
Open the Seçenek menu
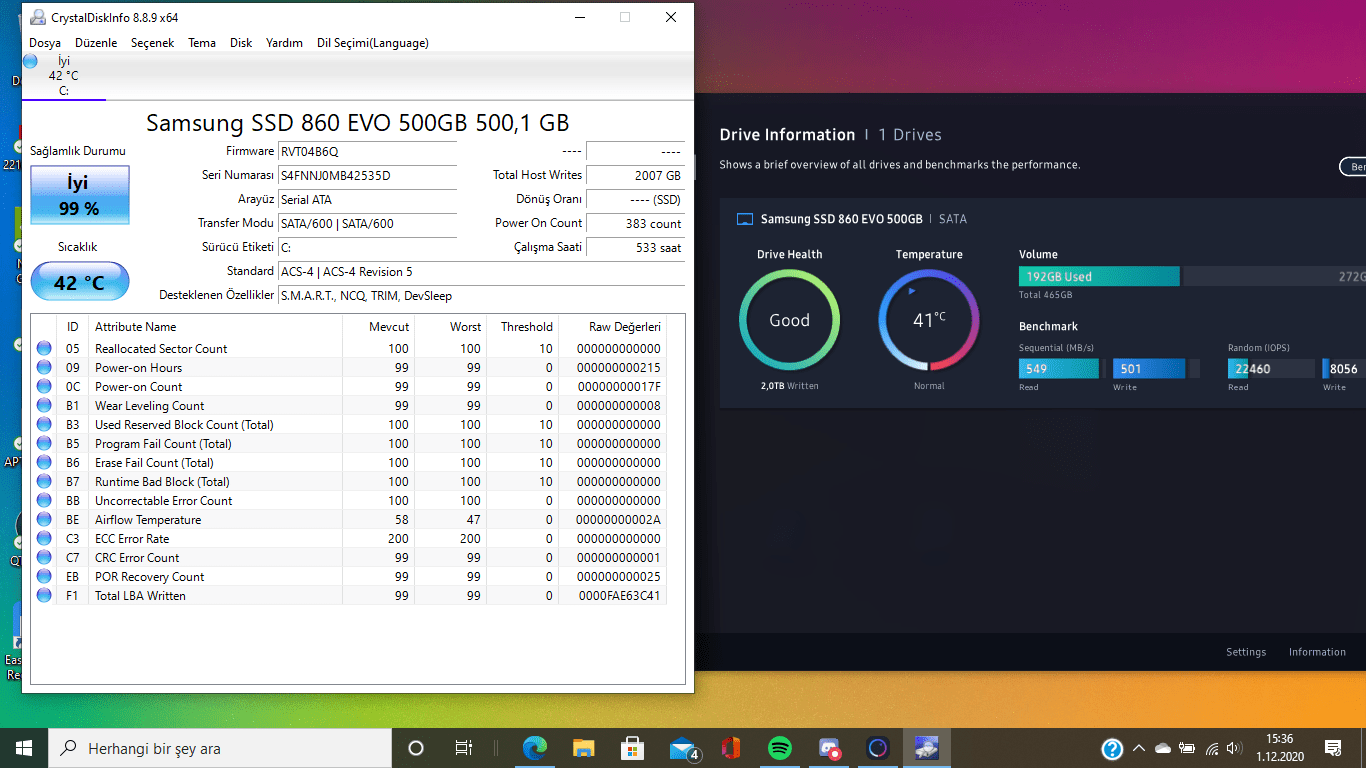point(152,43)
